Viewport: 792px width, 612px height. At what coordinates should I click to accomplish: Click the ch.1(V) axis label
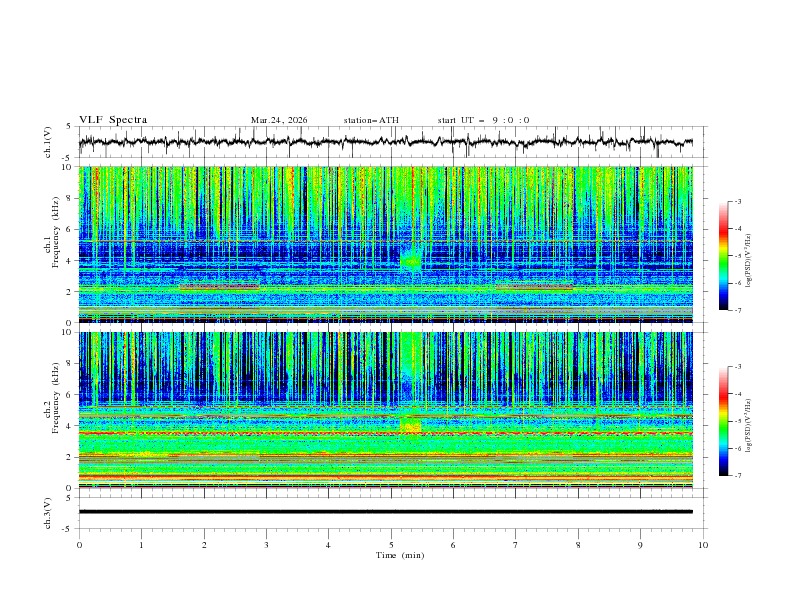(48, 142)
